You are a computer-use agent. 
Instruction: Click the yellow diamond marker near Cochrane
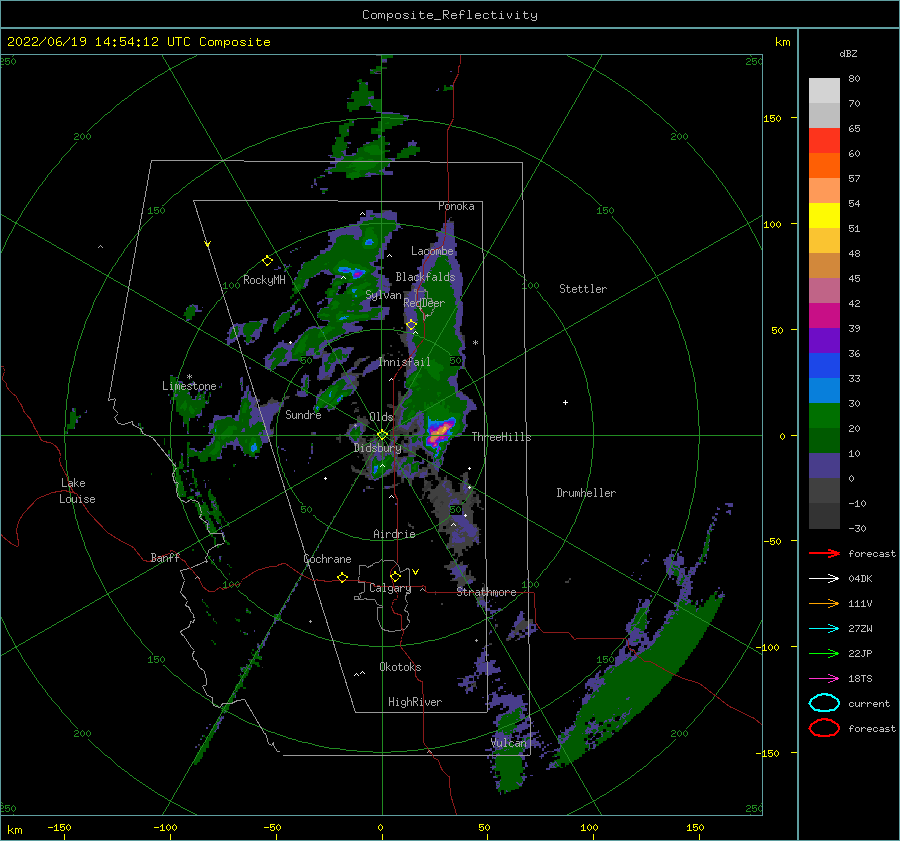343,577
